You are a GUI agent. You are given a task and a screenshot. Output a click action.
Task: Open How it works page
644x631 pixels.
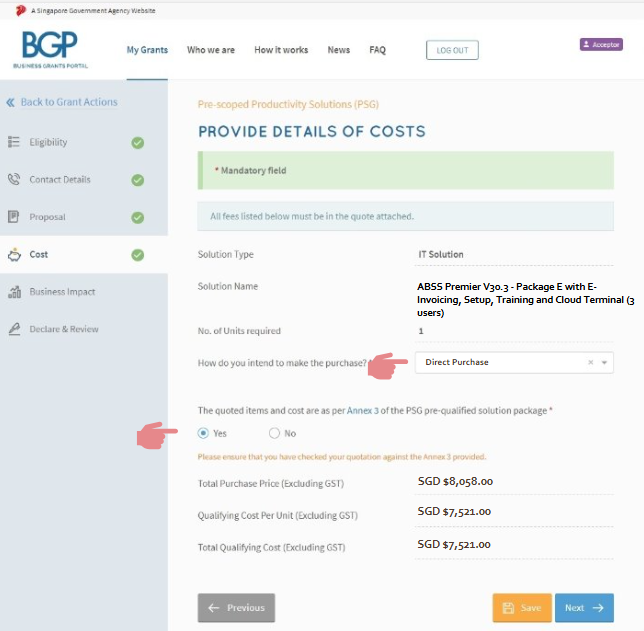coord(281,50)
